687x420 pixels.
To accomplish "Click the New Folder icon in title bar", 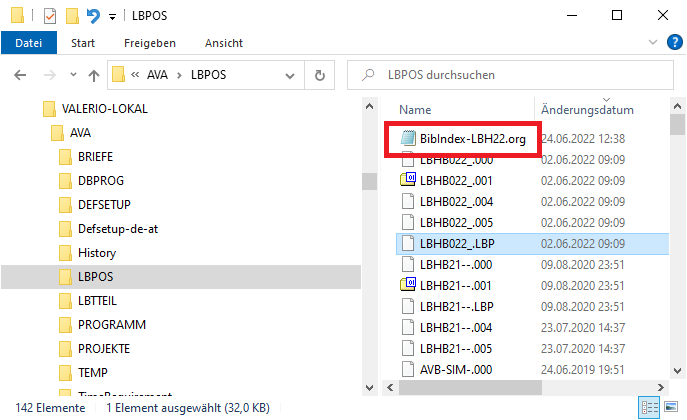I will pos(72,16).
